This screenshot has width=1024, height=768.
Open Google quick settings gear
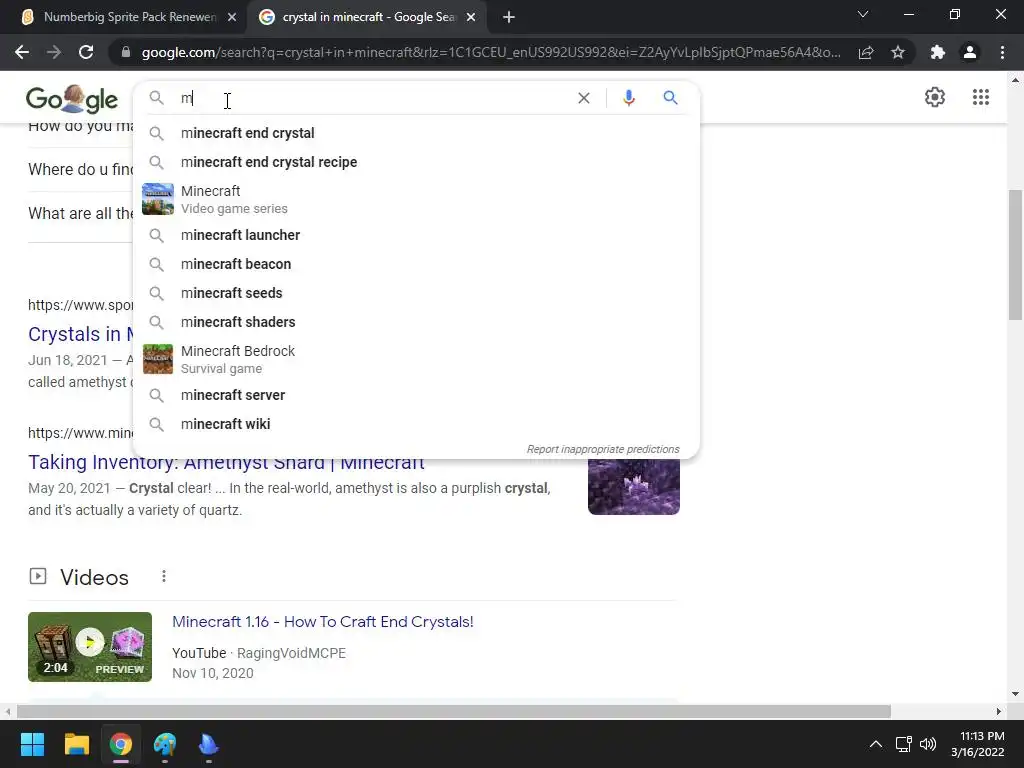point(935,97)
